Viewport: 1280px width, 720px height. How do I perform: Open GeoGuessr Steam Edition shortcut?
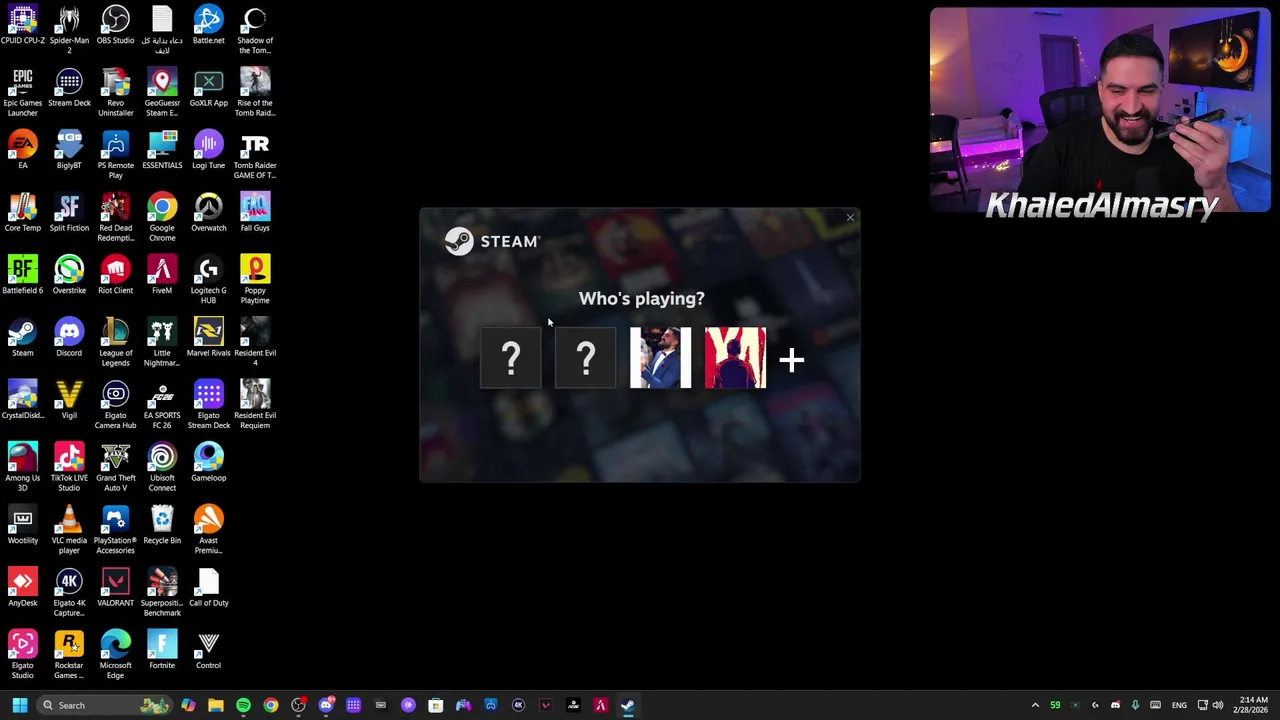pyautogui.click(x=162, y=92)
